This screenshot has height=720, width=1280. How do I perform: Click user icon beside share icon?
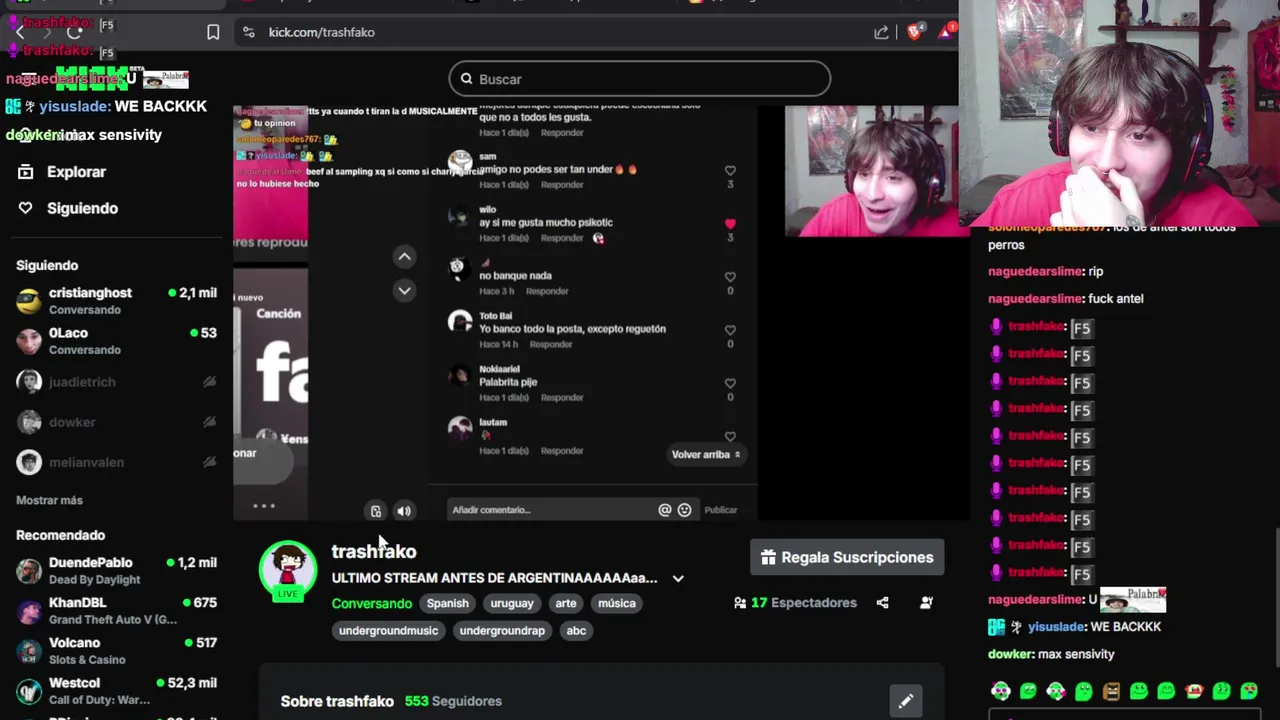point(926,603)
